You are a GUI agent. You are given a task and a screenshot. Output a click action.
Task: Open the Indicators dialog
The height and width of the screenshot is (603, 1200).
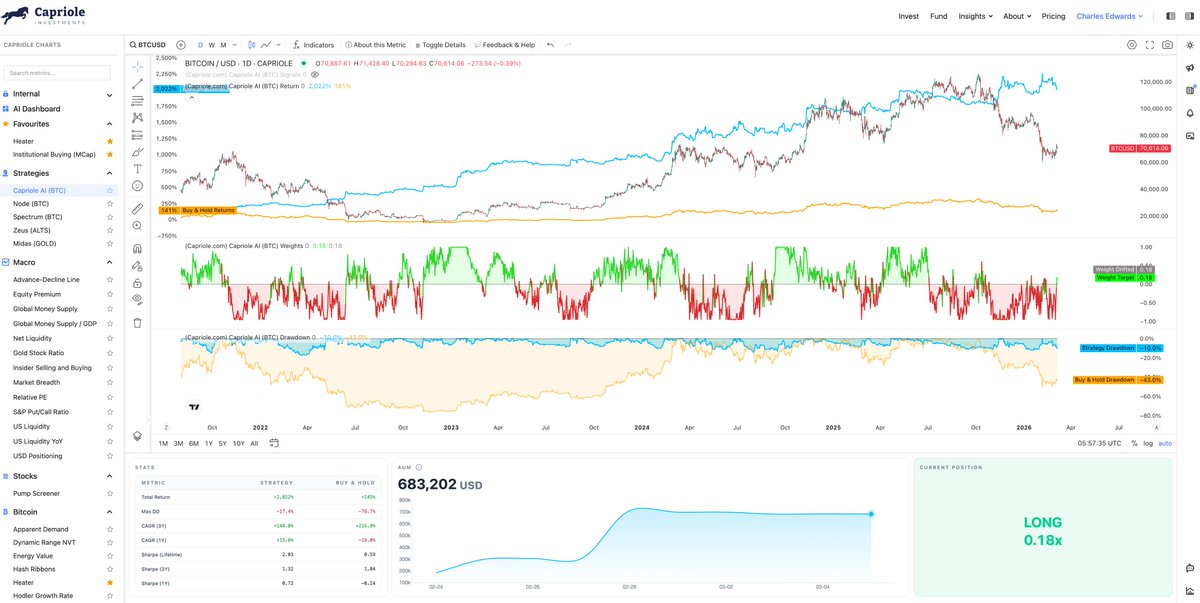pyautogui.click(x=313, y=45)
